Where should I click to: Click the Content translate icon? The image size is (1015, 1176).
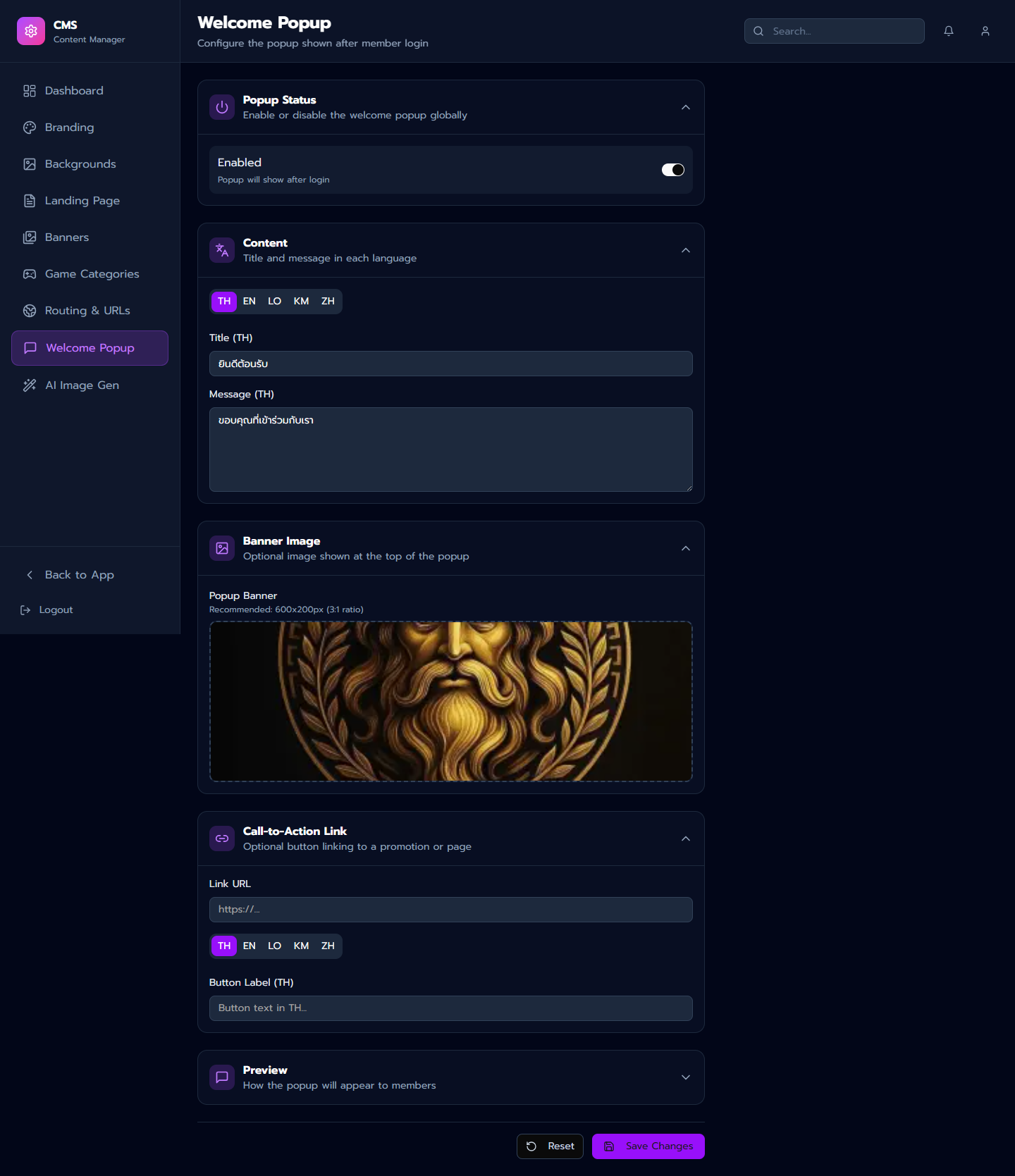222,250
